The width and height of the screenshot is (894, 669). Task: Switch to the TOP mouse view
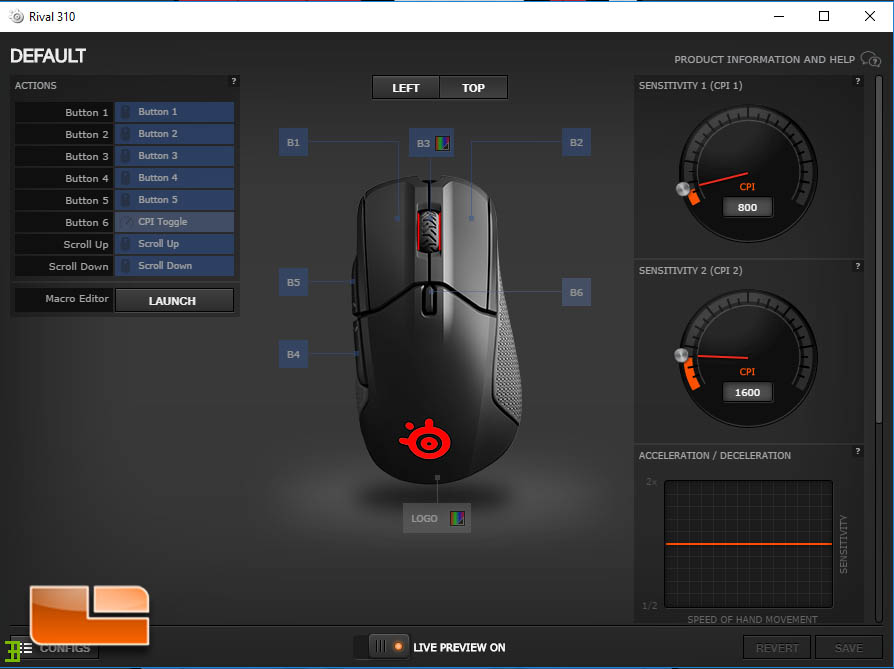pos(473,88)
